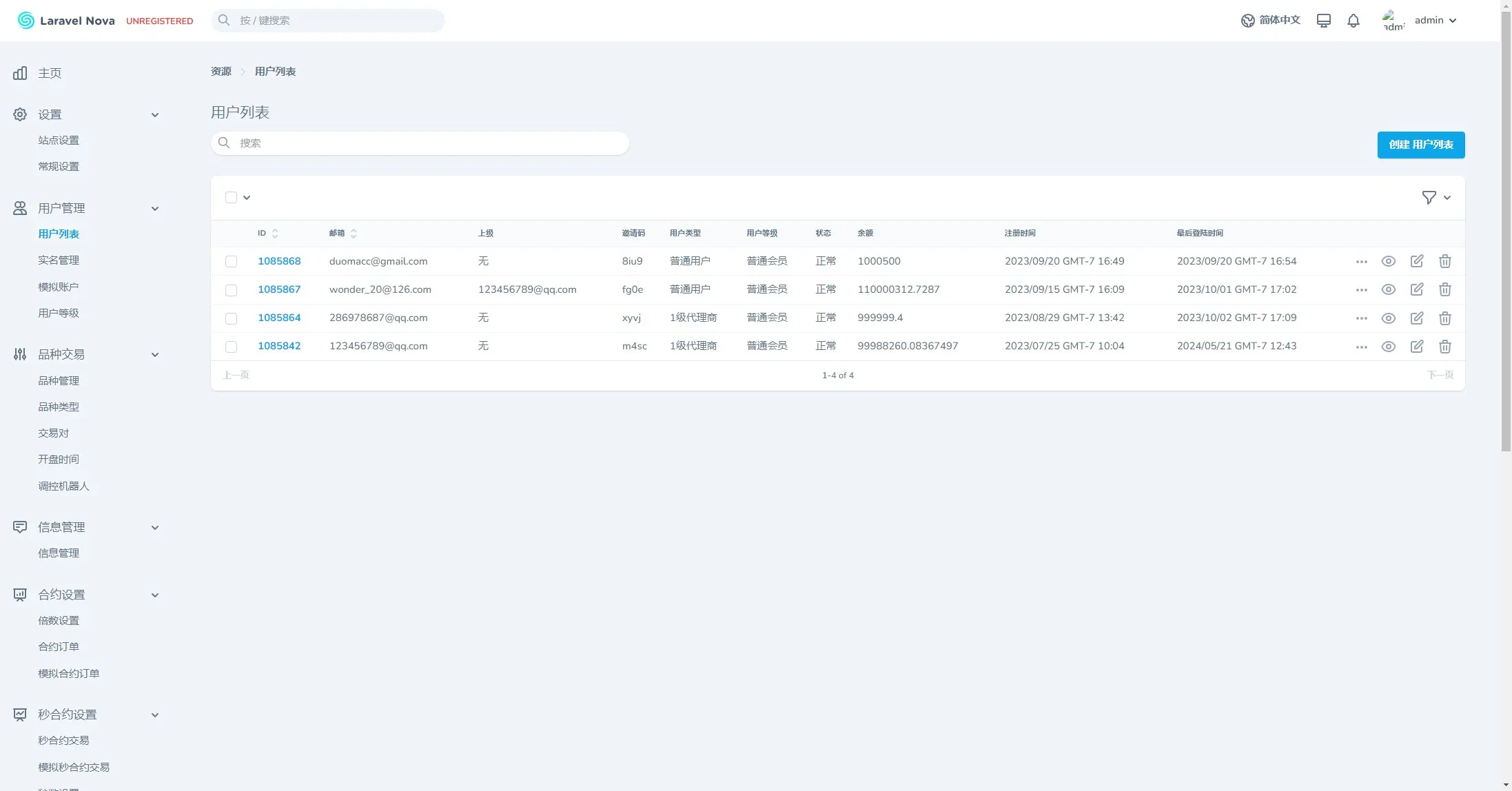Open three-dots actions for user 1085842
Viewport: 1512px width, 791px height.
[x=1361, y=347]
